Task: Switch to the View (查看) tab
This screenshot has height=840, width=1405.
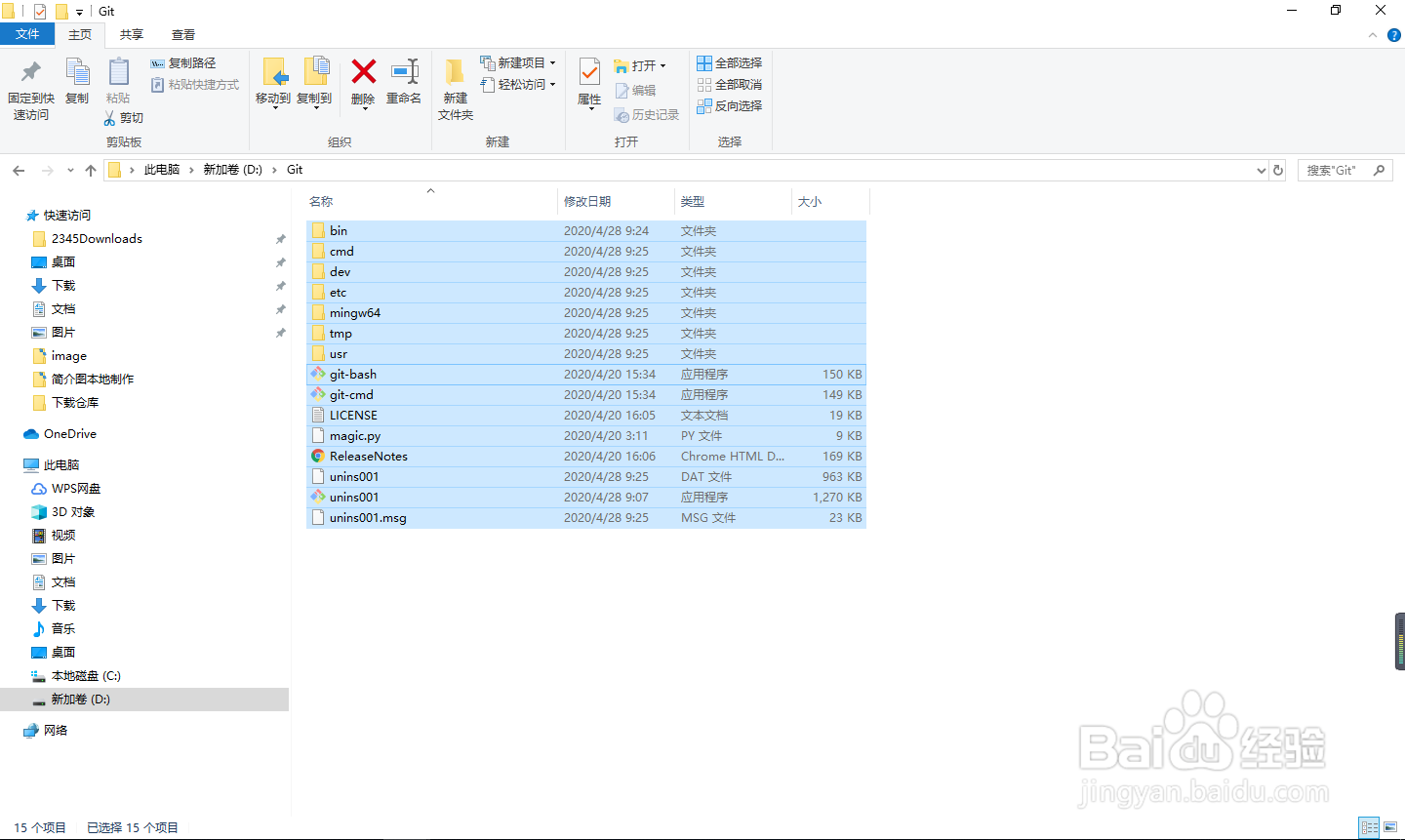Action: (x=183, y=34)
